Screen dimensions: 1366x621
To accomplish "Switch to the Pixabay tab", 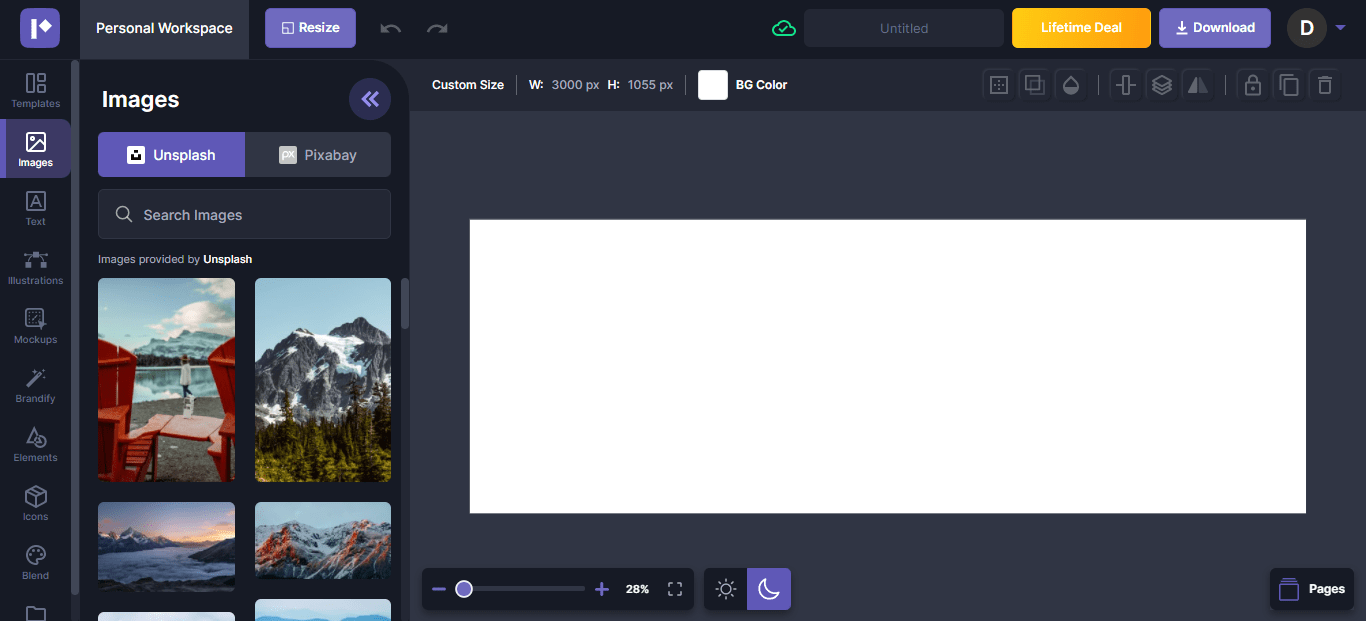I will point(318,155).
